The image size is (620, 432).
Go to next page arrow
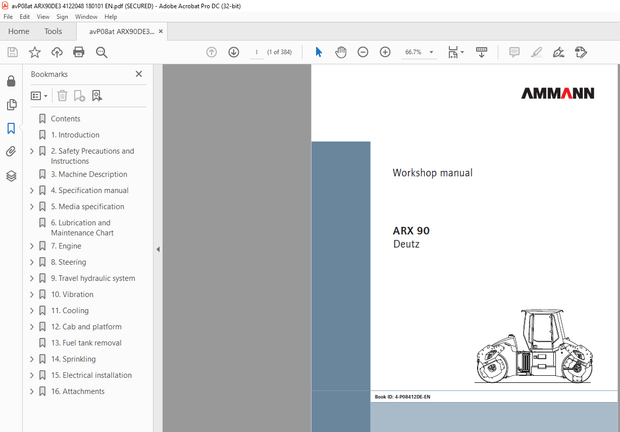(x=234, y=52)
